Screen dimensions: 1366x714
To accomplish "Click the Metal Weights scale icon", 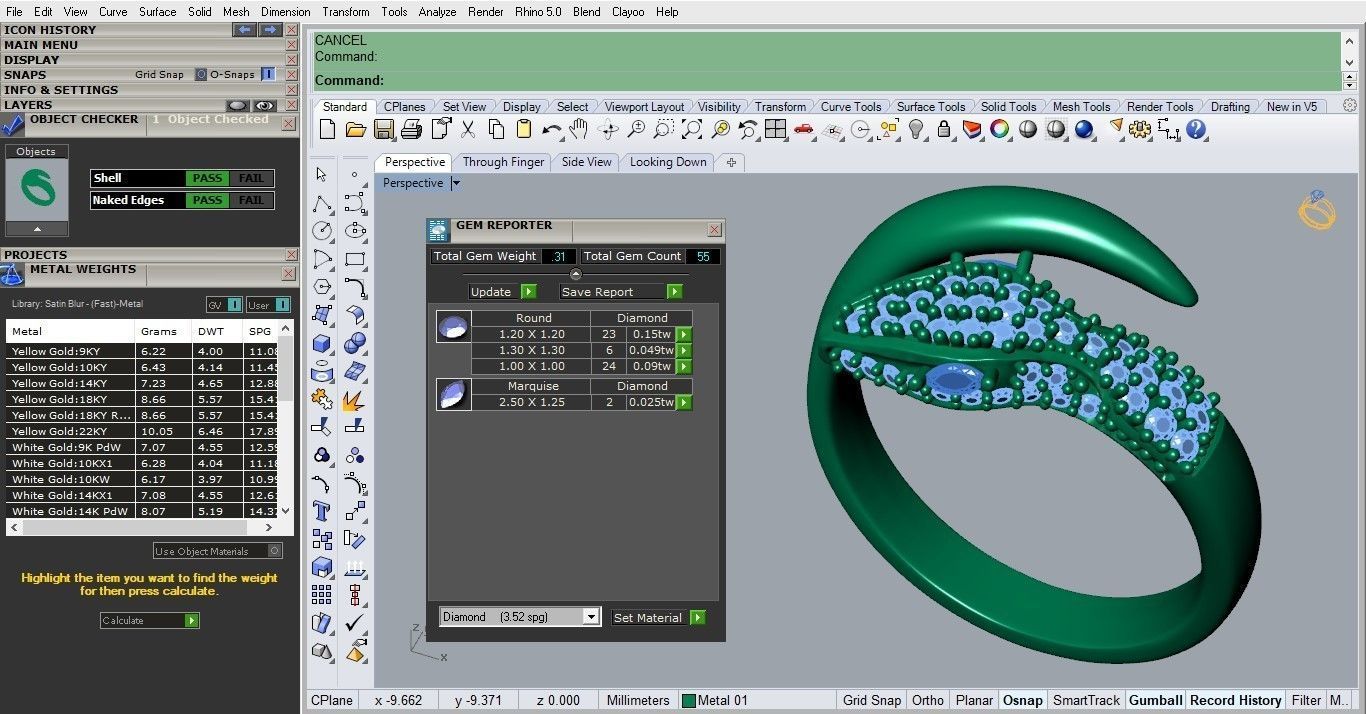I will [12, 275].
